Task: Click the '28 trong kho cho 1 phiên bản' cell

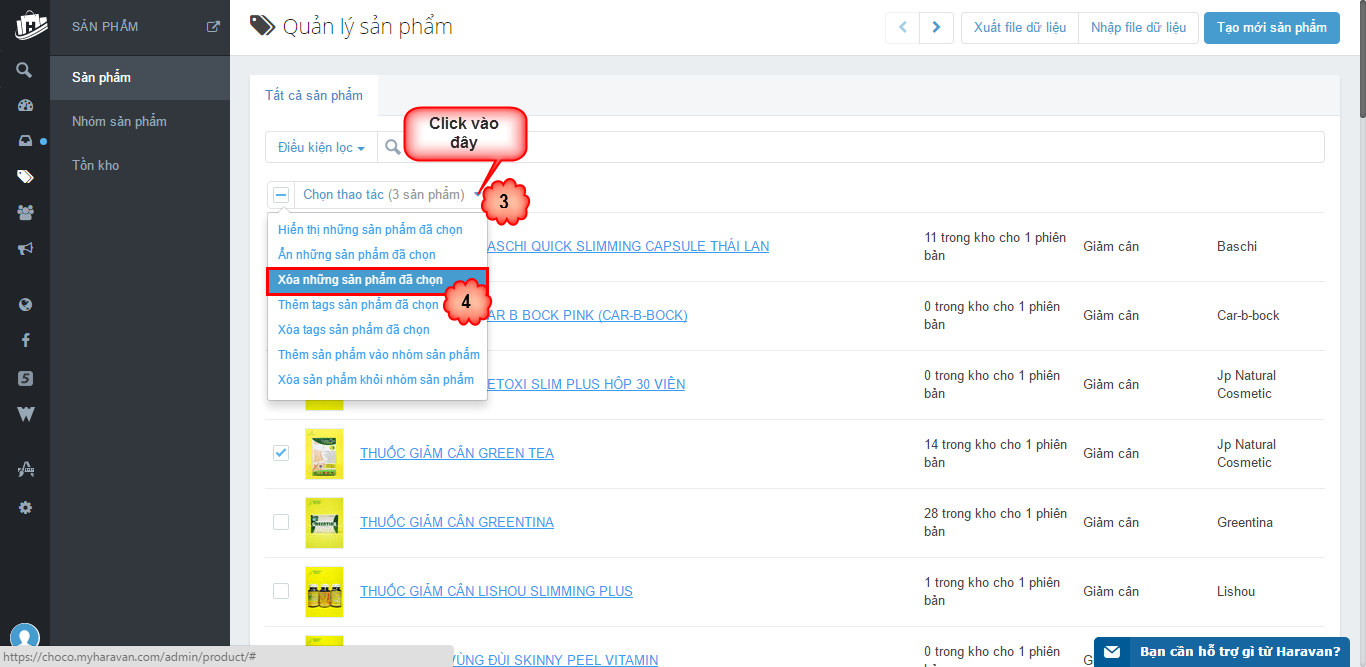Action: (x=995, y=523)
